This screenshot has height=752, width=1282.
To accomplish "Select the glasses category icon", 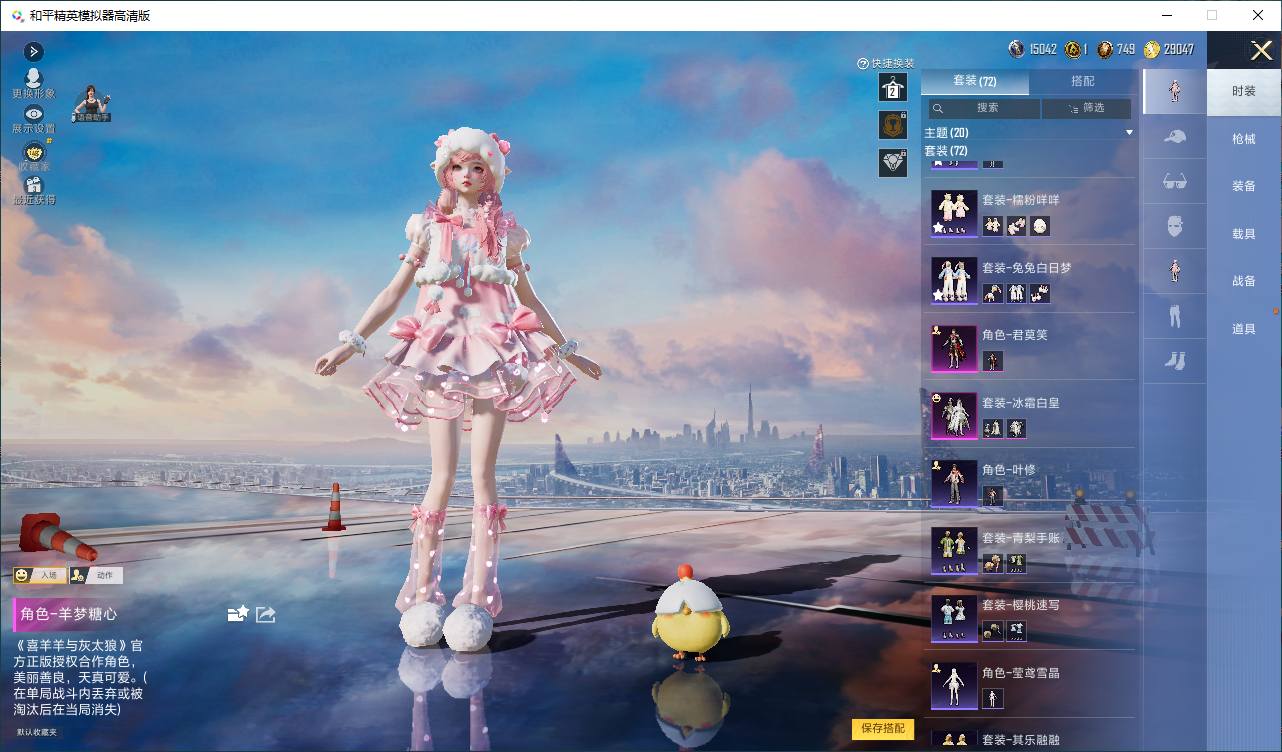I will coord(1175,181).
